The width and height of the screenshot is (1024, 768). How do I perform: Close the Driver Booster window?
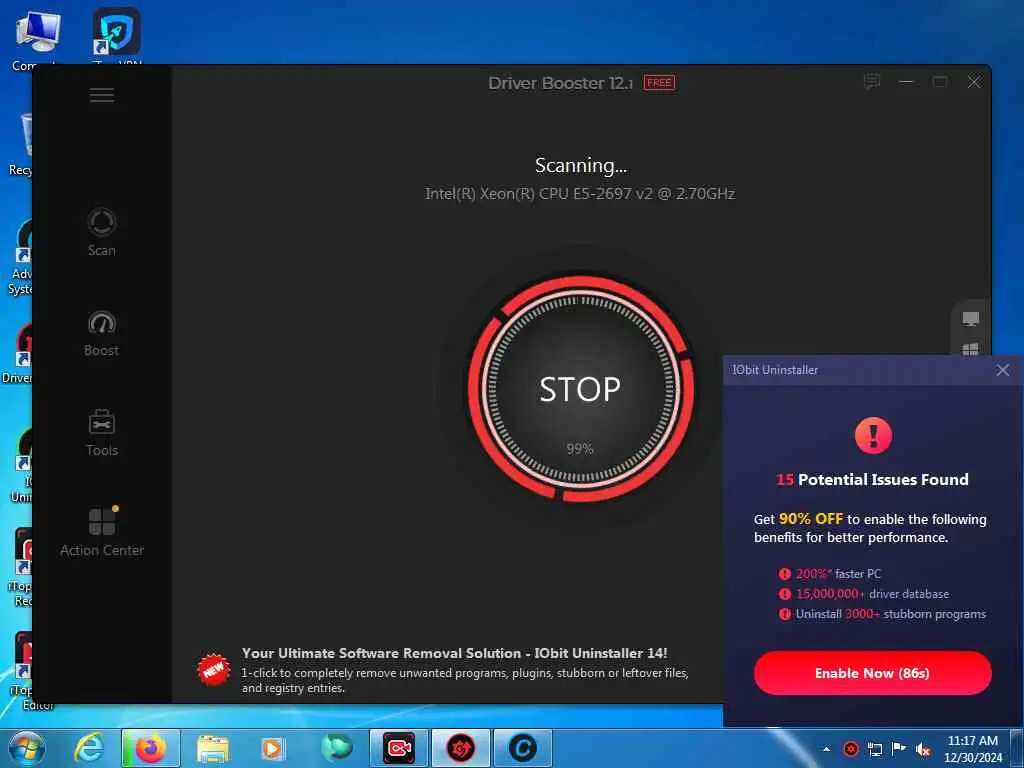click(974, 82)
